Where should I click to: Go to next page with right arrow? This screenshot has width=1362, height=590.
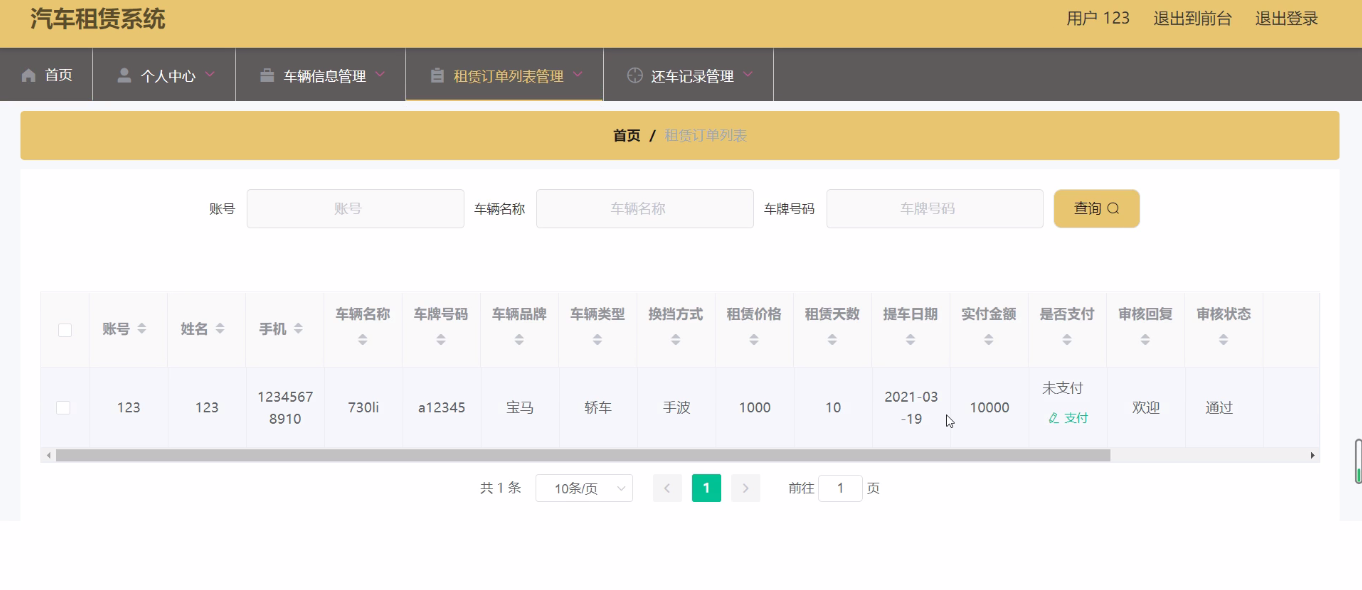click(x=745, y=488)
